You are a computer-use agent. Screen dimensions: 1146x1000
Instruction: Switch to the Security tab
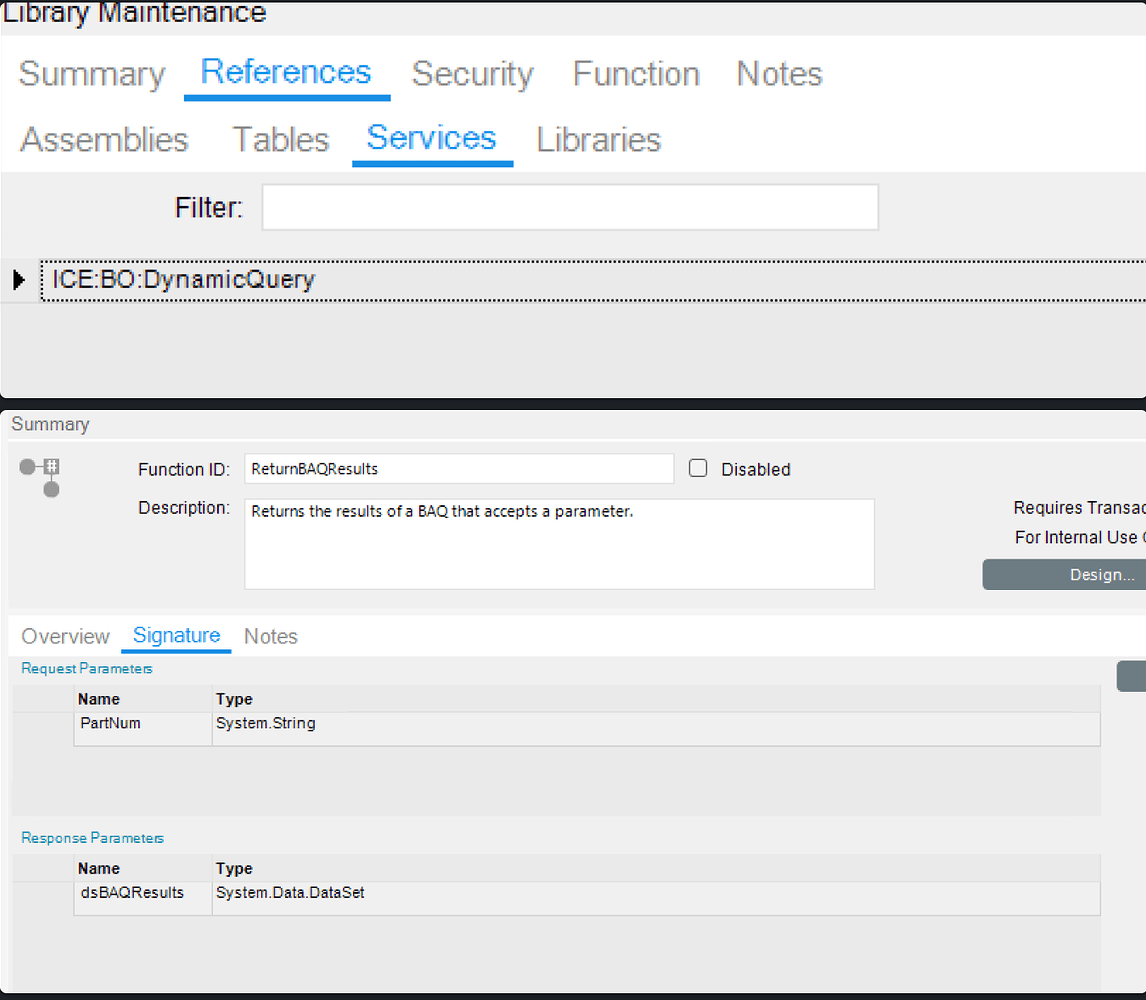472,73
